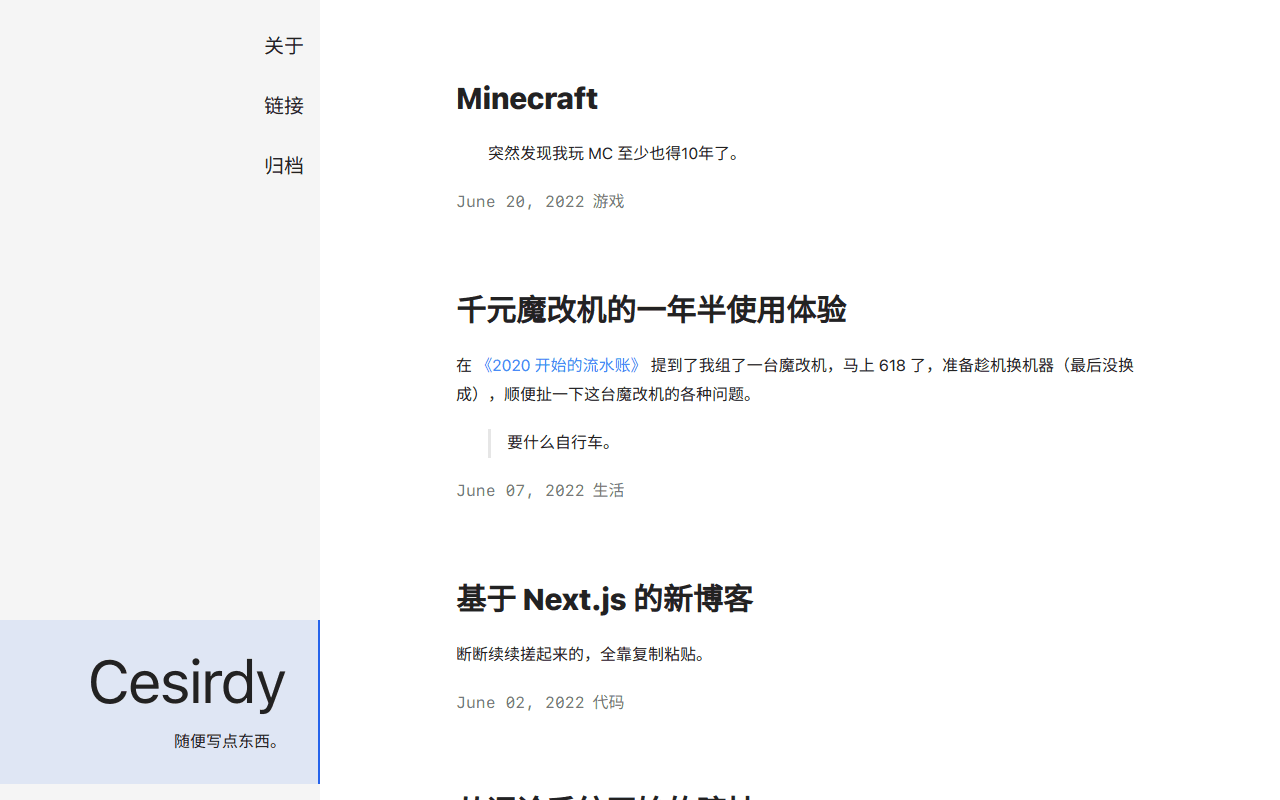Open the Minecraft post title
1280x800 pixels.
coord(527,98)
